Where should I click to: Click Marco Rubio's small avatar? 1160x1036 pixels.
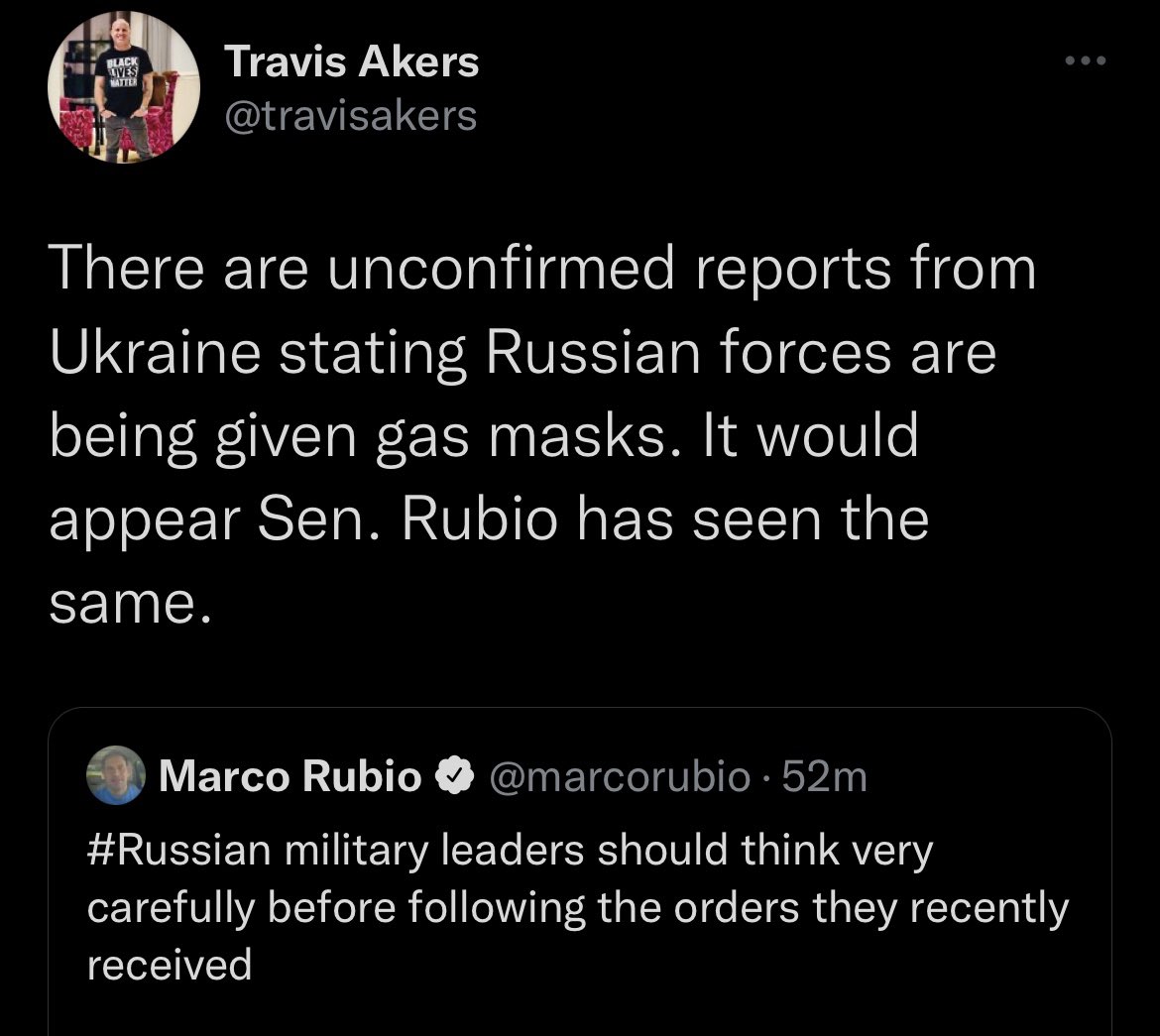(116, 774)
